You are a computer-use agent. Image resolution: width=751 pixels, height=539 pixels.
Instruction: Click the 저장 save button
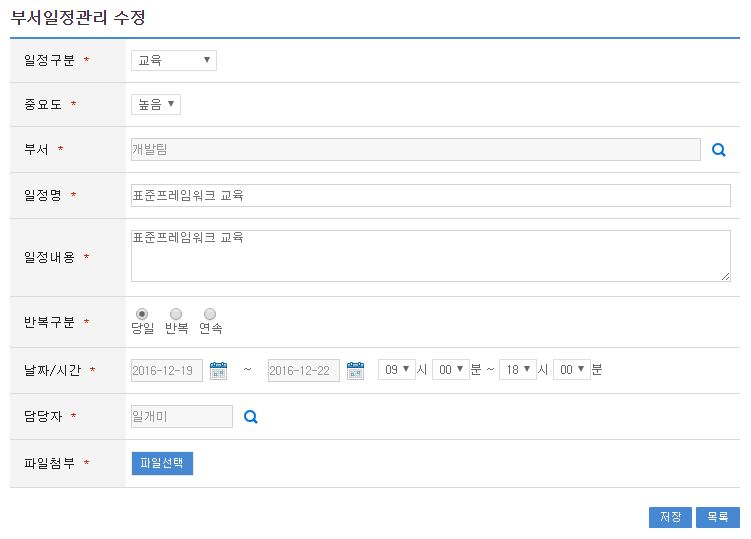(670, 517)
